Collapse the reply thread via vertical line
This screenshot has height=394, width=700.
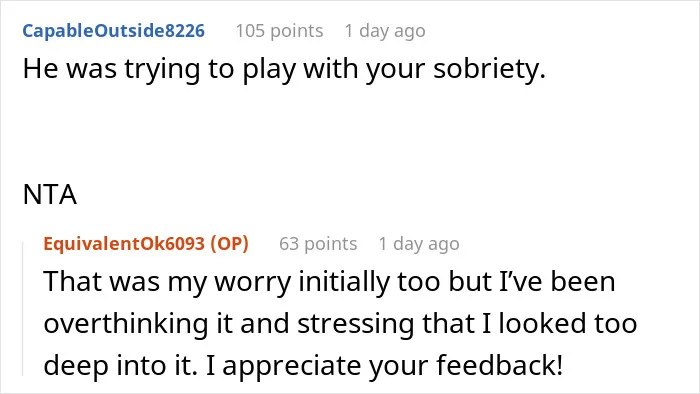point(23,309)
